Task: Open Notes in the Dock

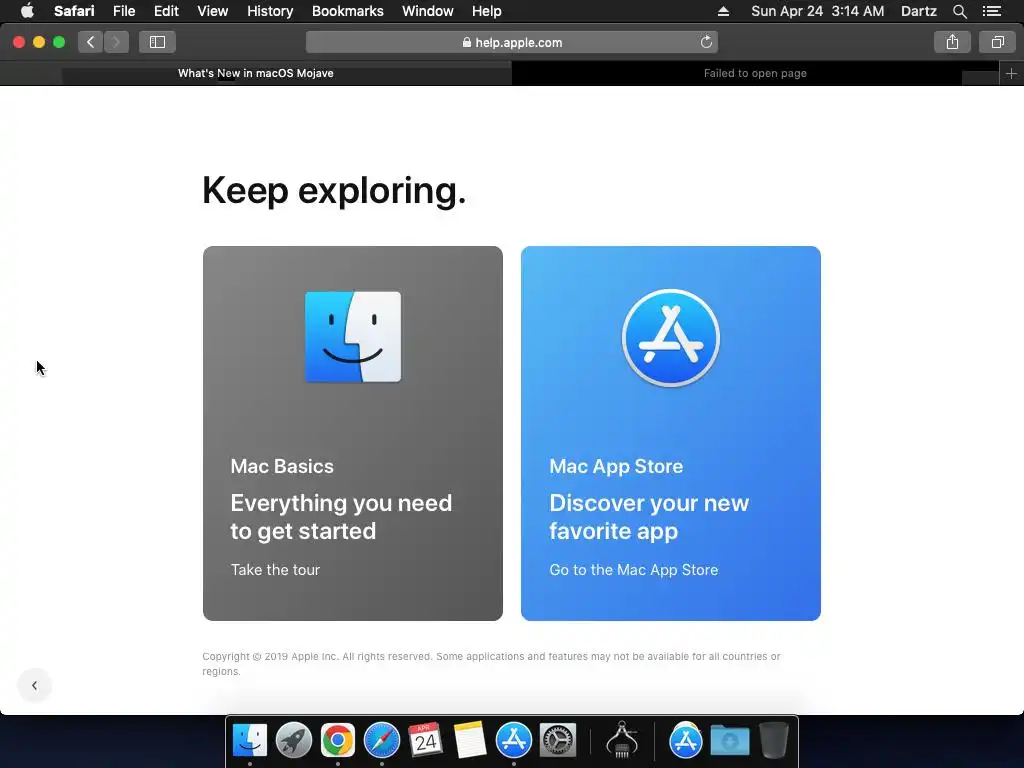Action: (470, 740)
